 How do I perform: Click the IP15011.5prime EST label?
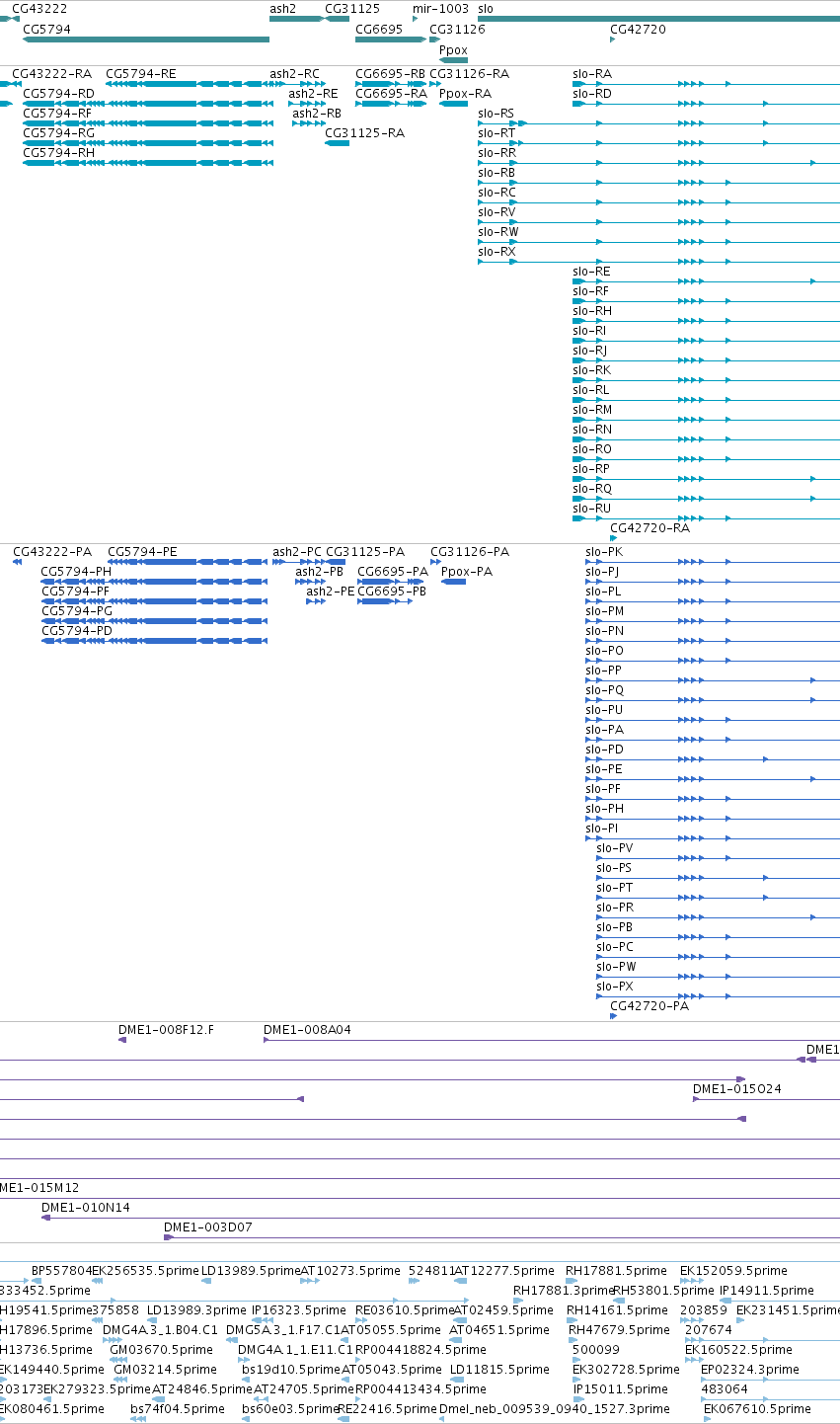(x=620, y=1389)
